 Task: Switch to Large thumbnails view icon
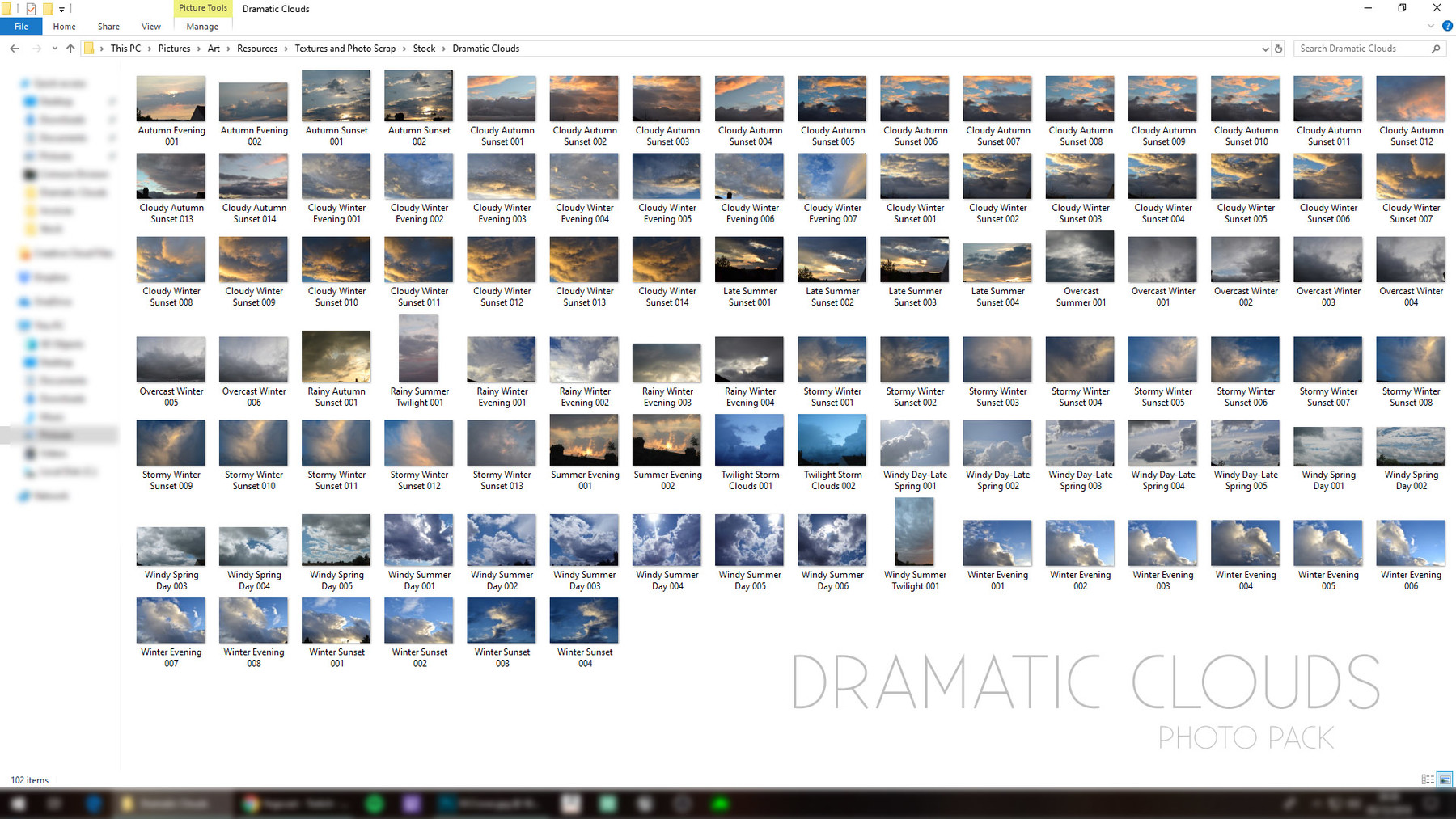[x=1445, y=779]
